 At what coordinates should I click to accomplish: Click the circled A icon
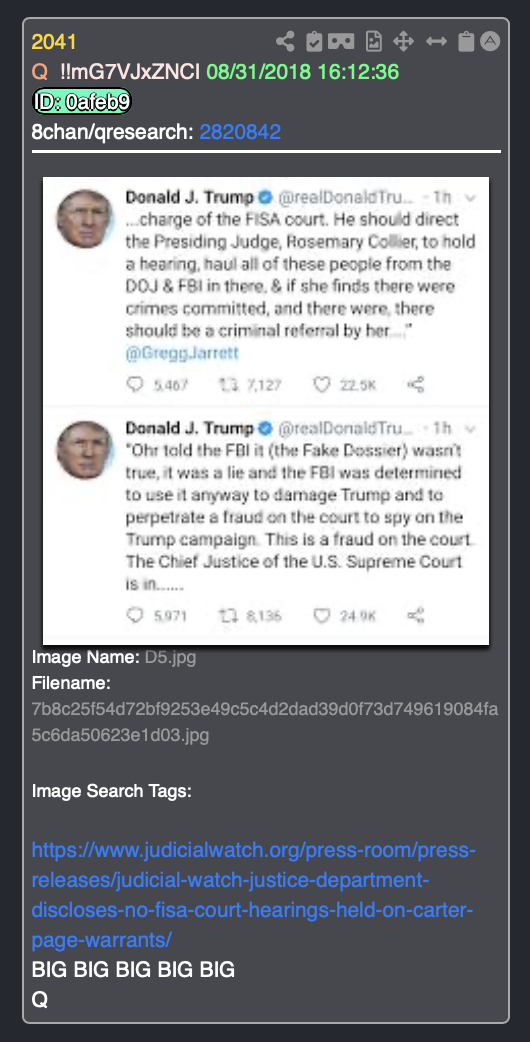(x=489, y=42)
